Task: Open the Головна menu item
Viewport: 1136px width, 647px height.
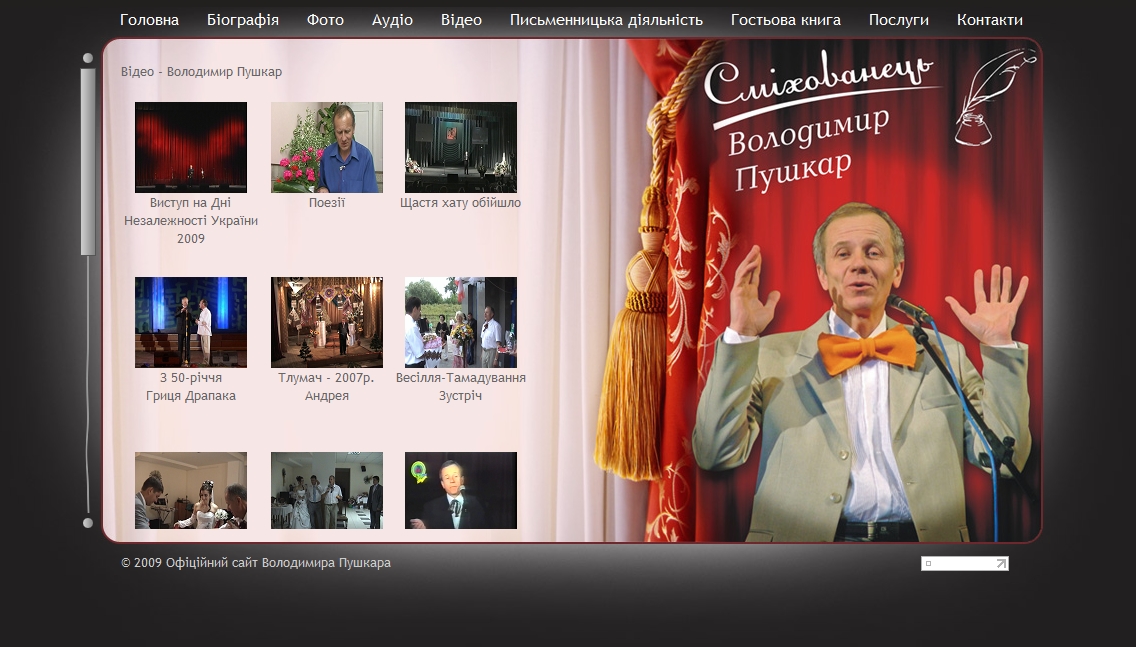Action: coord(148,19)
